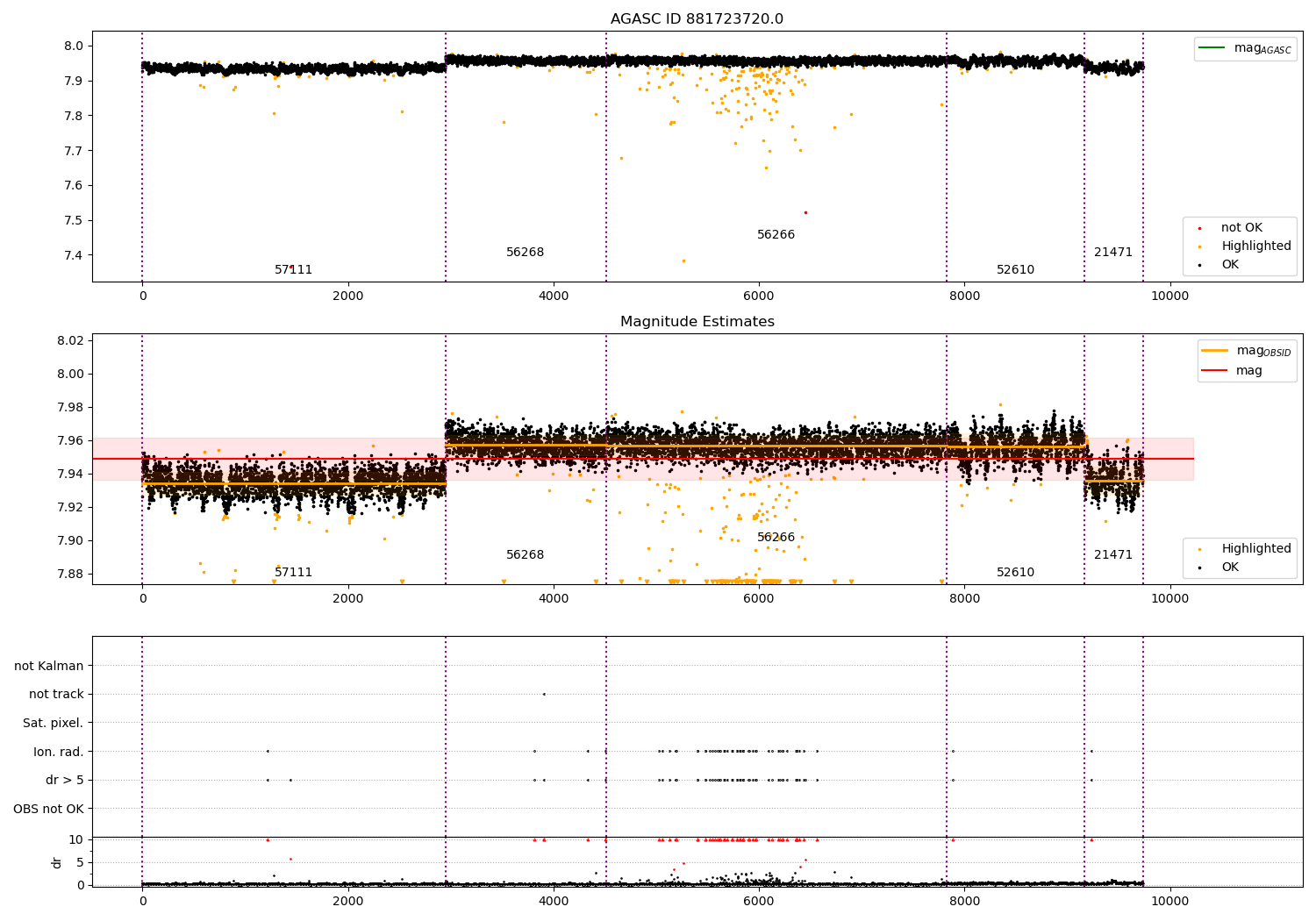
Task: Click obsid label 21471 in the top plot
Action: [1112, 253]
